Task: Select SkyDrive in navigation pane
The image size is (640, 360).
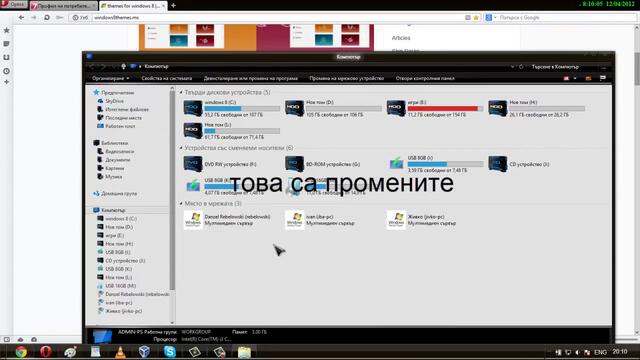Action: [x=114, y=101]
